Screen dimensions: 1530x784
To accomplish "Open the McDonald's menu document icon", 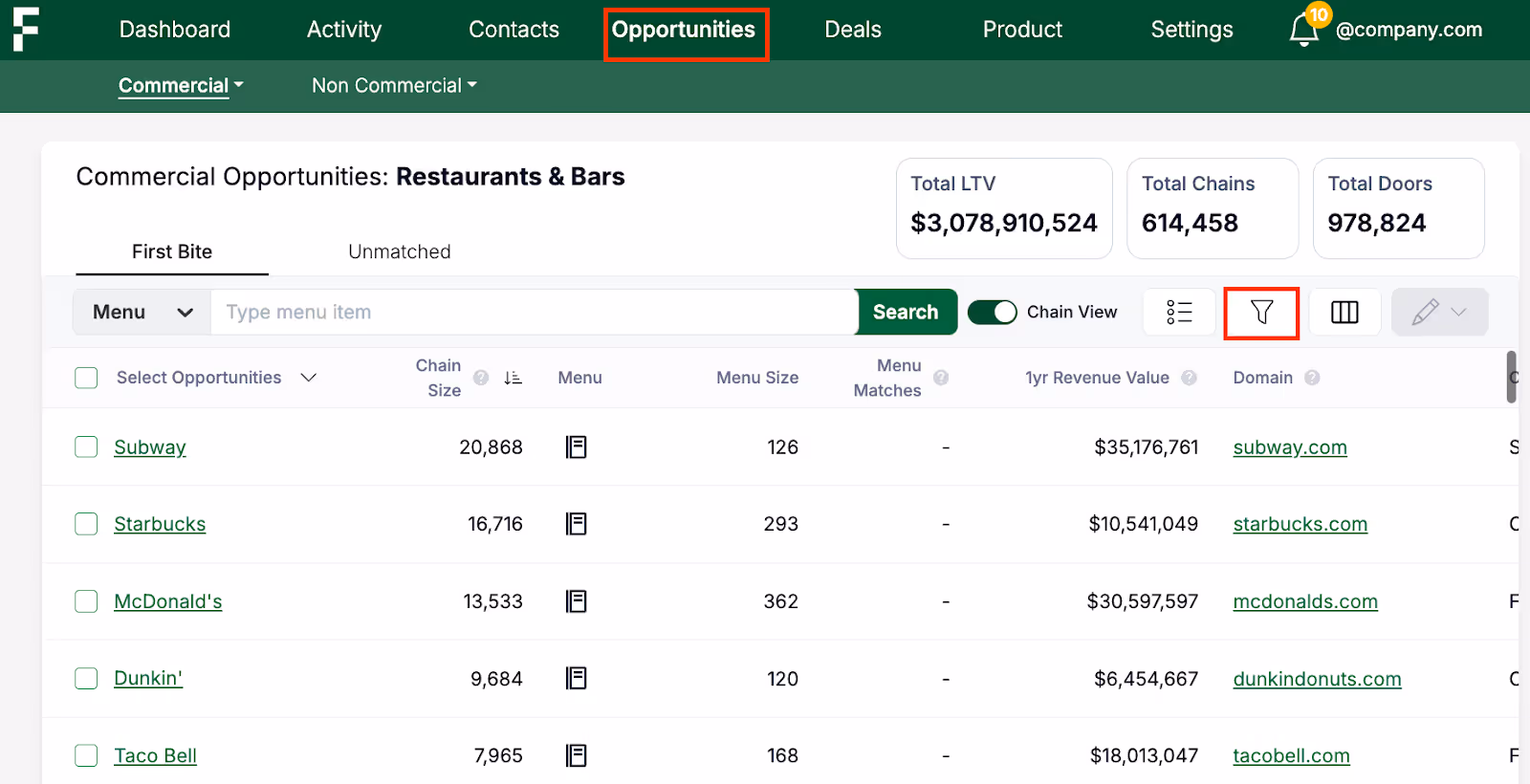I will click(x=576, y=601).
